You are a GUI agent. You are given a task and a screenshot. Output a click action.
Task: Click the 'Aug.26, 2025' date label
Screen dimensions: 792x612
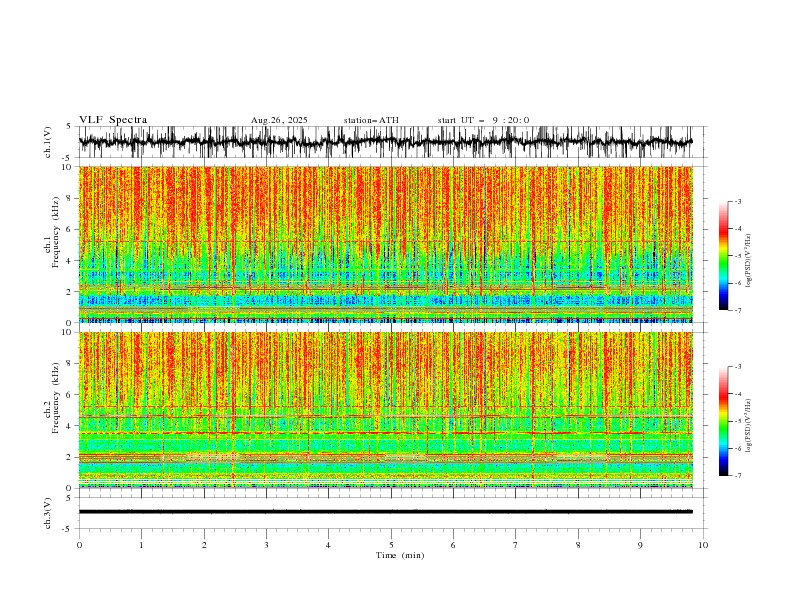coord(279,120)
